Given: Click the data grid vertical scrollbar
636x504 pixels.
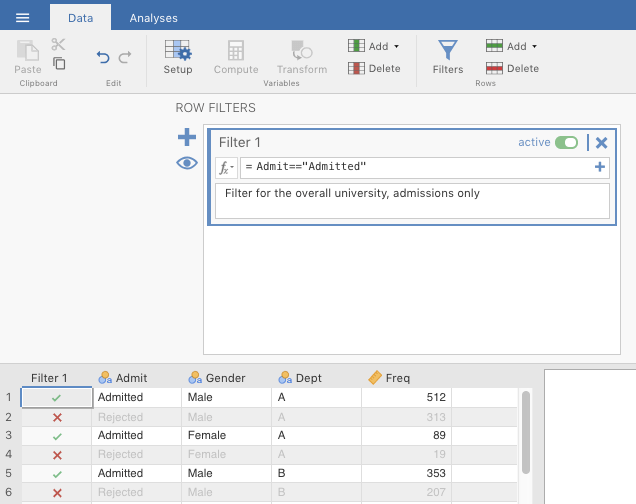Looking at the screenshot, I should pyautogui.click(x=526, y=432).
